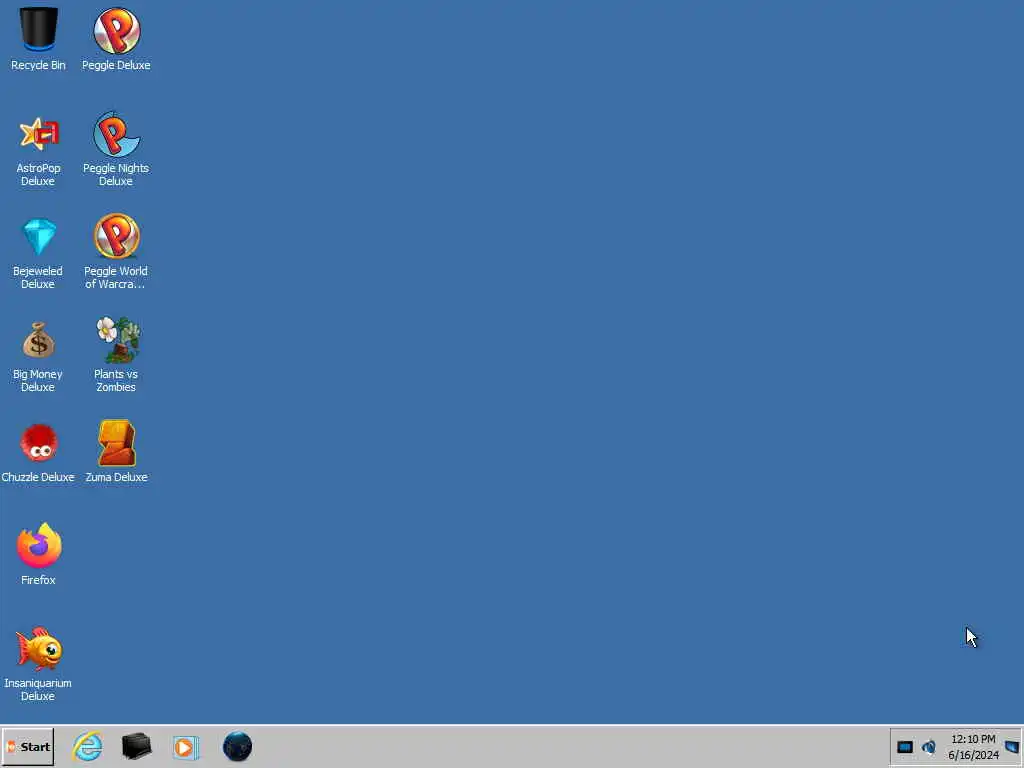Open the Start menu
This screenshot has width=1024, height=768.
[x=27, y=747]
